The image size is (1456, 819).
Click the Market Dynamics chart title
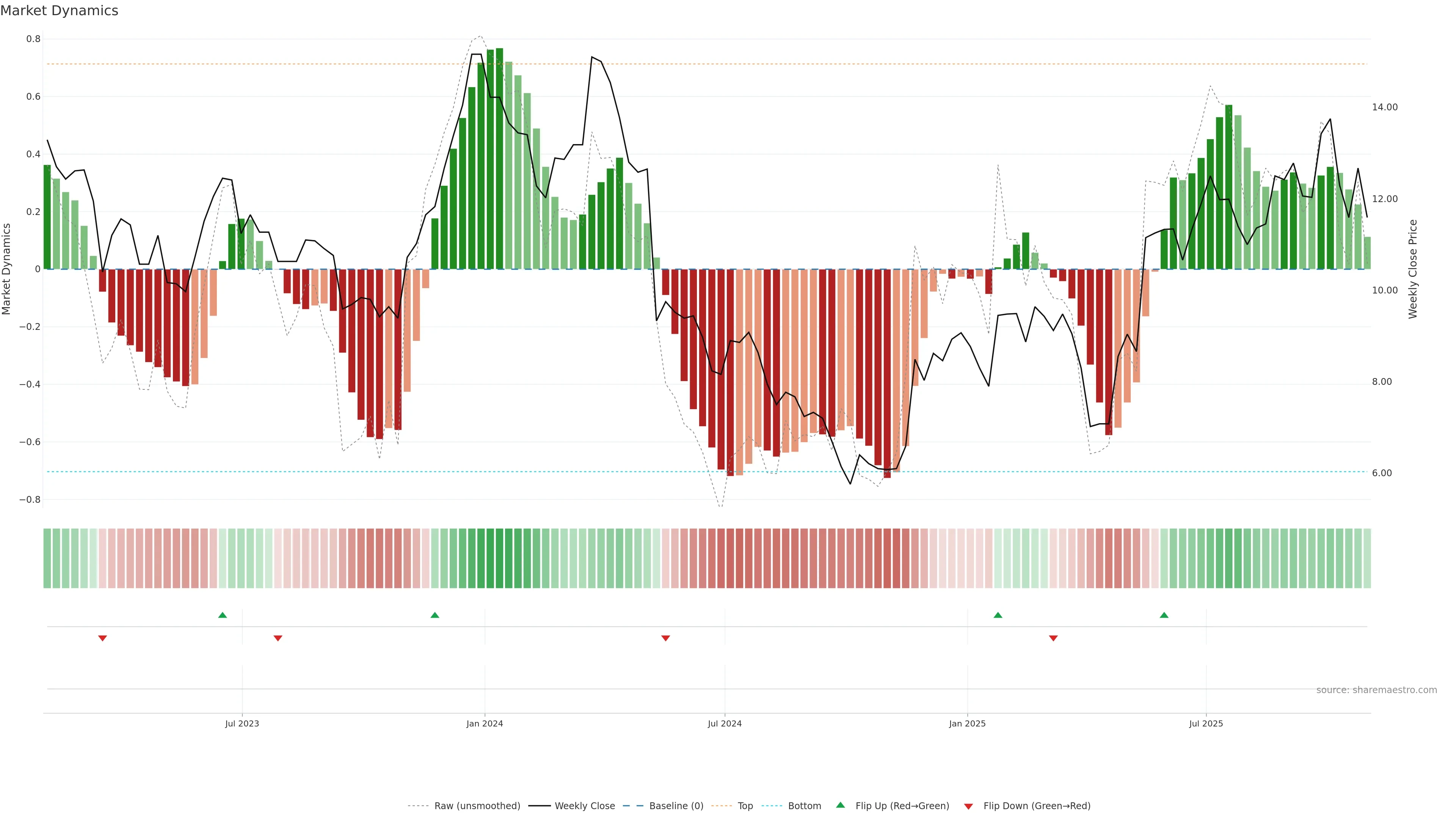click(60, 11)
